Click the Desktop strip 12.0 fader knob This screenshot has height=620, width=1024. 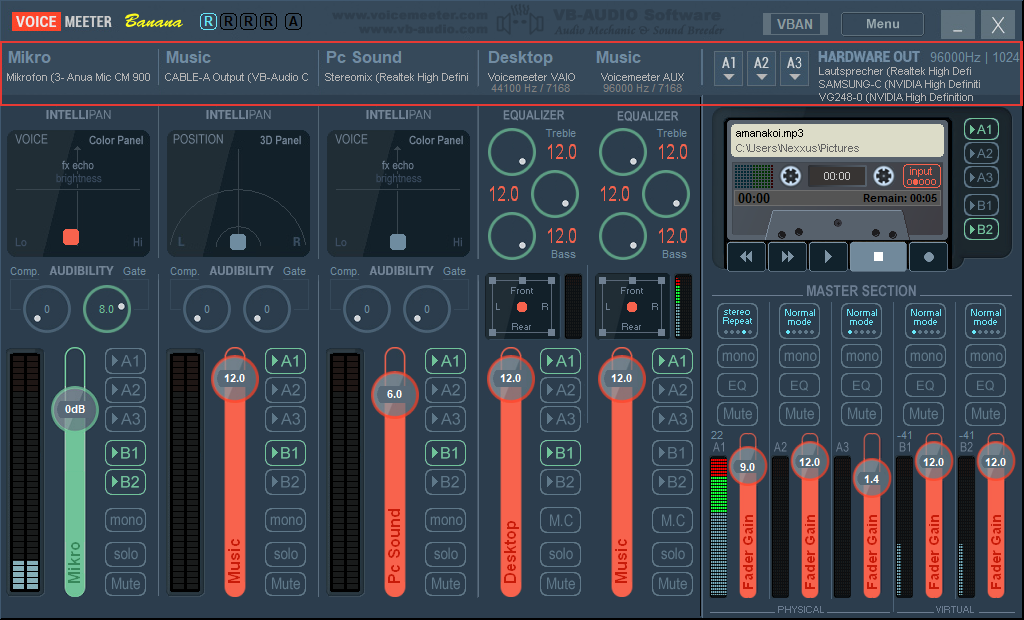pos(510,378)
